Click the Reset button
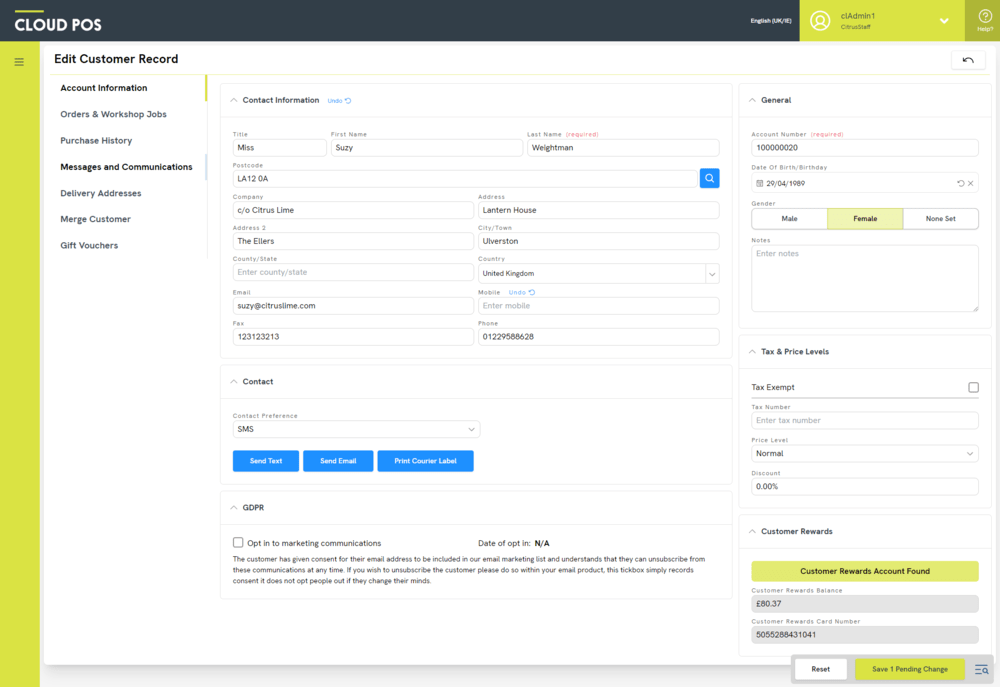 [821, 669]
